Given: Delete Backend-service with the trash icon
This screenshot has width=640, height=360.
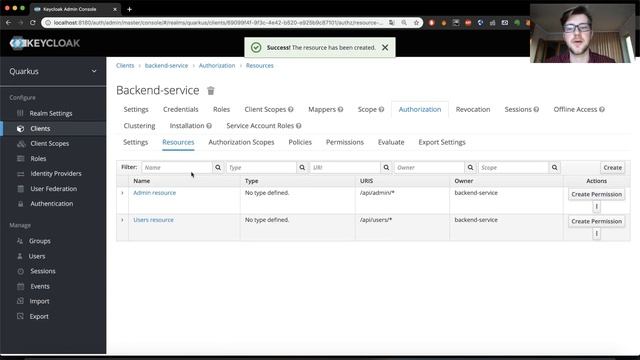Looking at the screenshot, I should (x=211, y=91).
